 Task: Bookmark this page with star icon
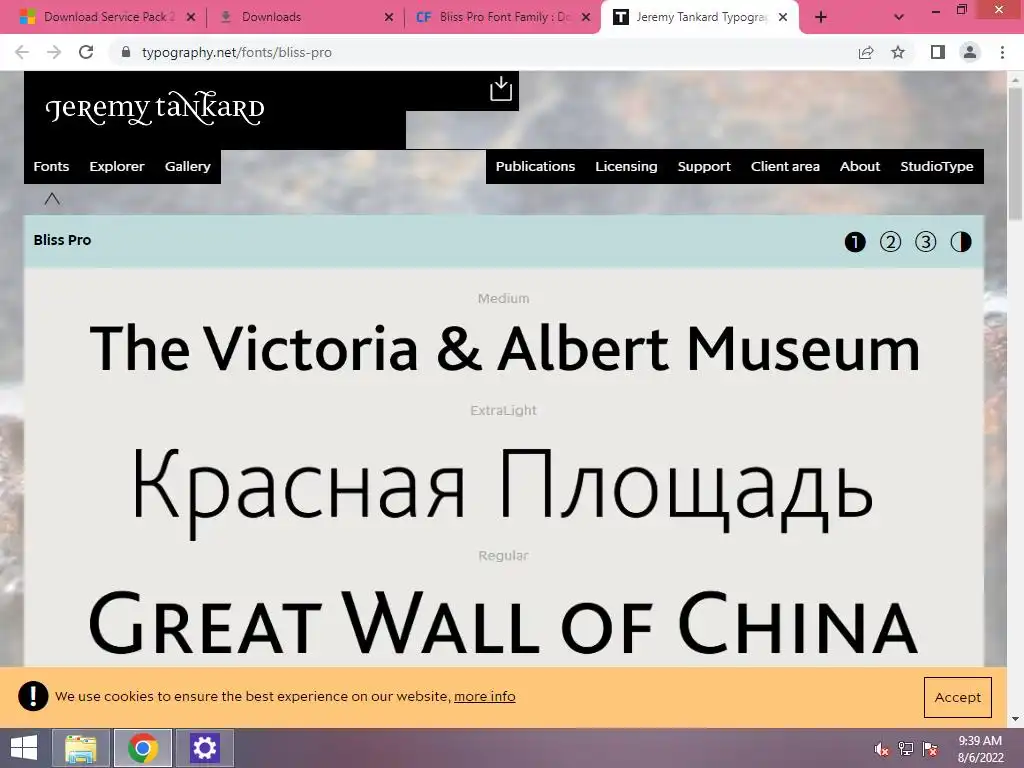[898, 52]
